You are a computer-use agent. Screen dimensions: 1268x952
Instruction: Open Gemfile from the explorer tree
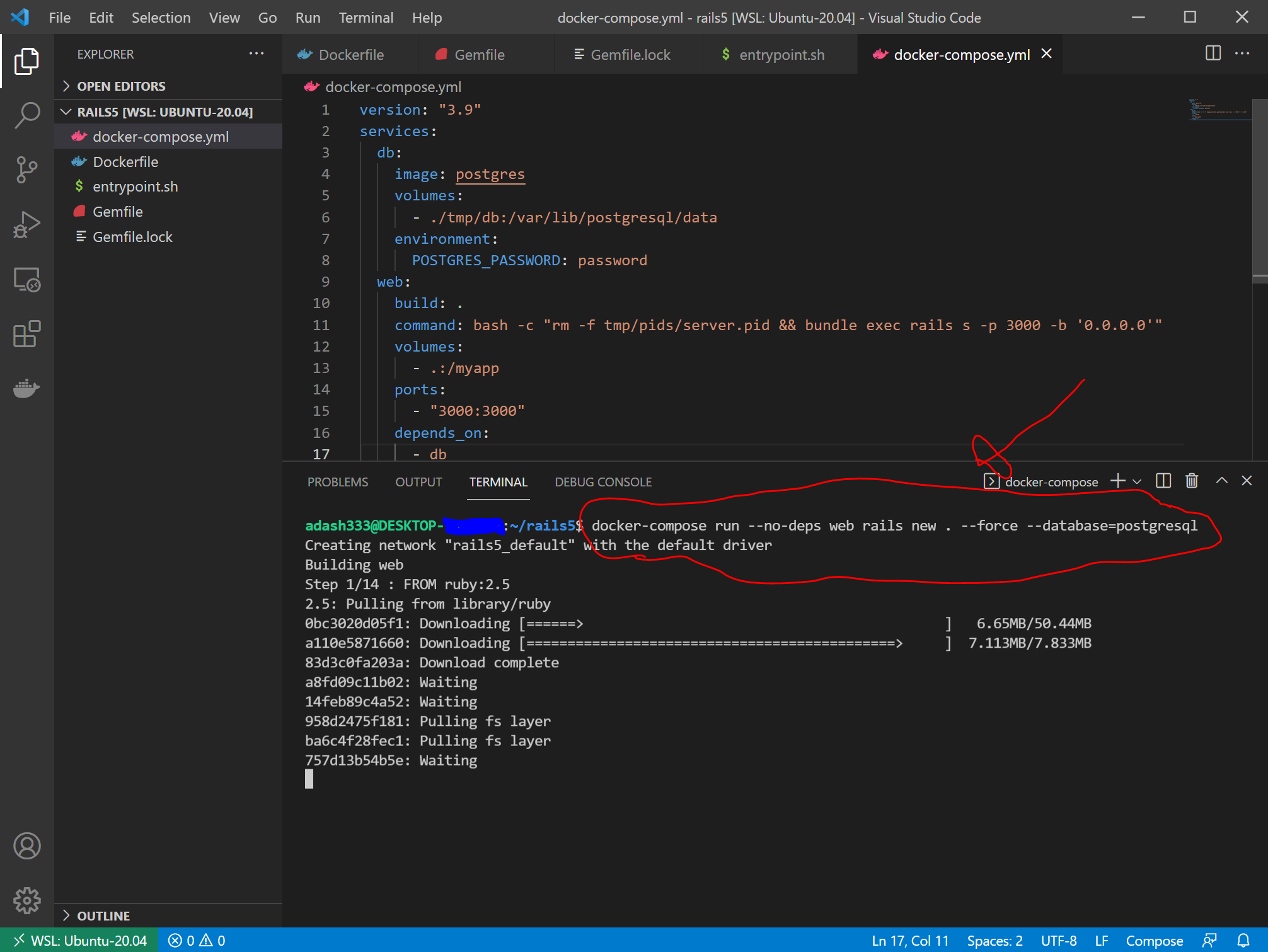point(168,212)
